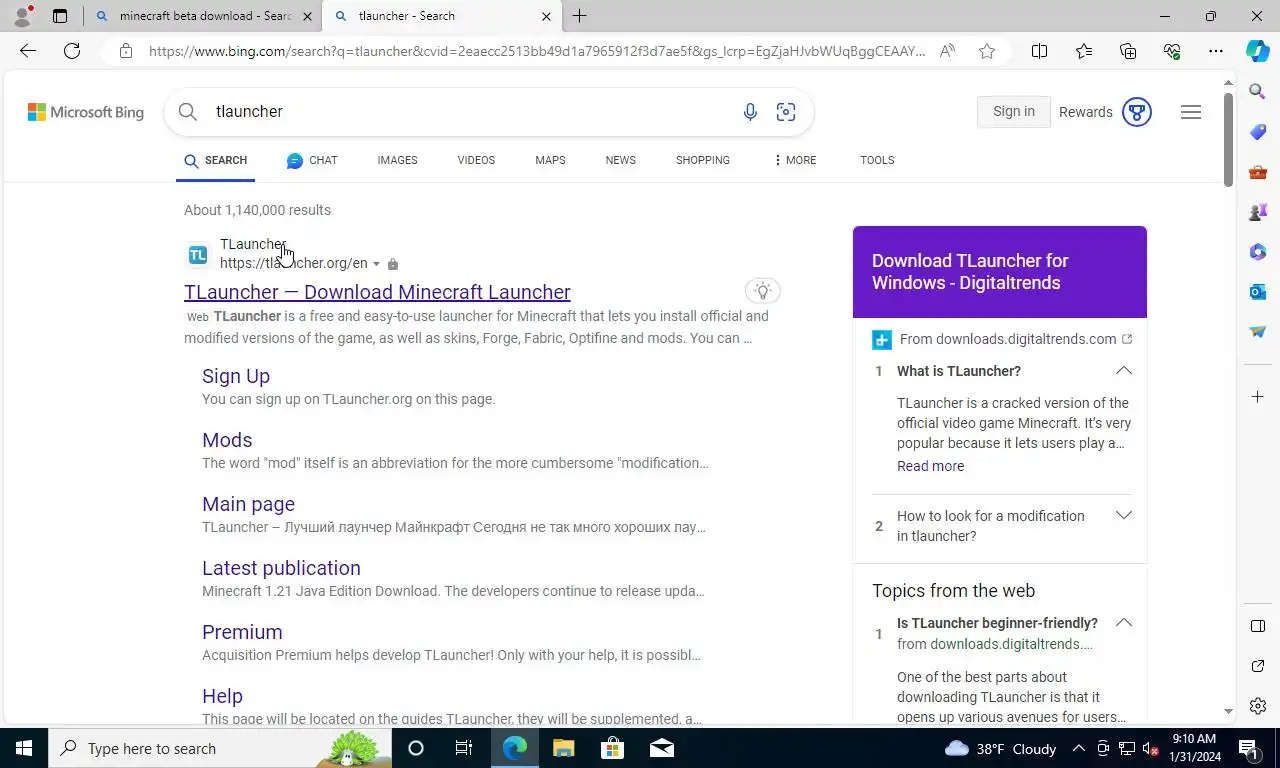Open TLauncher — Download Minecraft Launcher result
The image size is (1280, 768).
377,292
